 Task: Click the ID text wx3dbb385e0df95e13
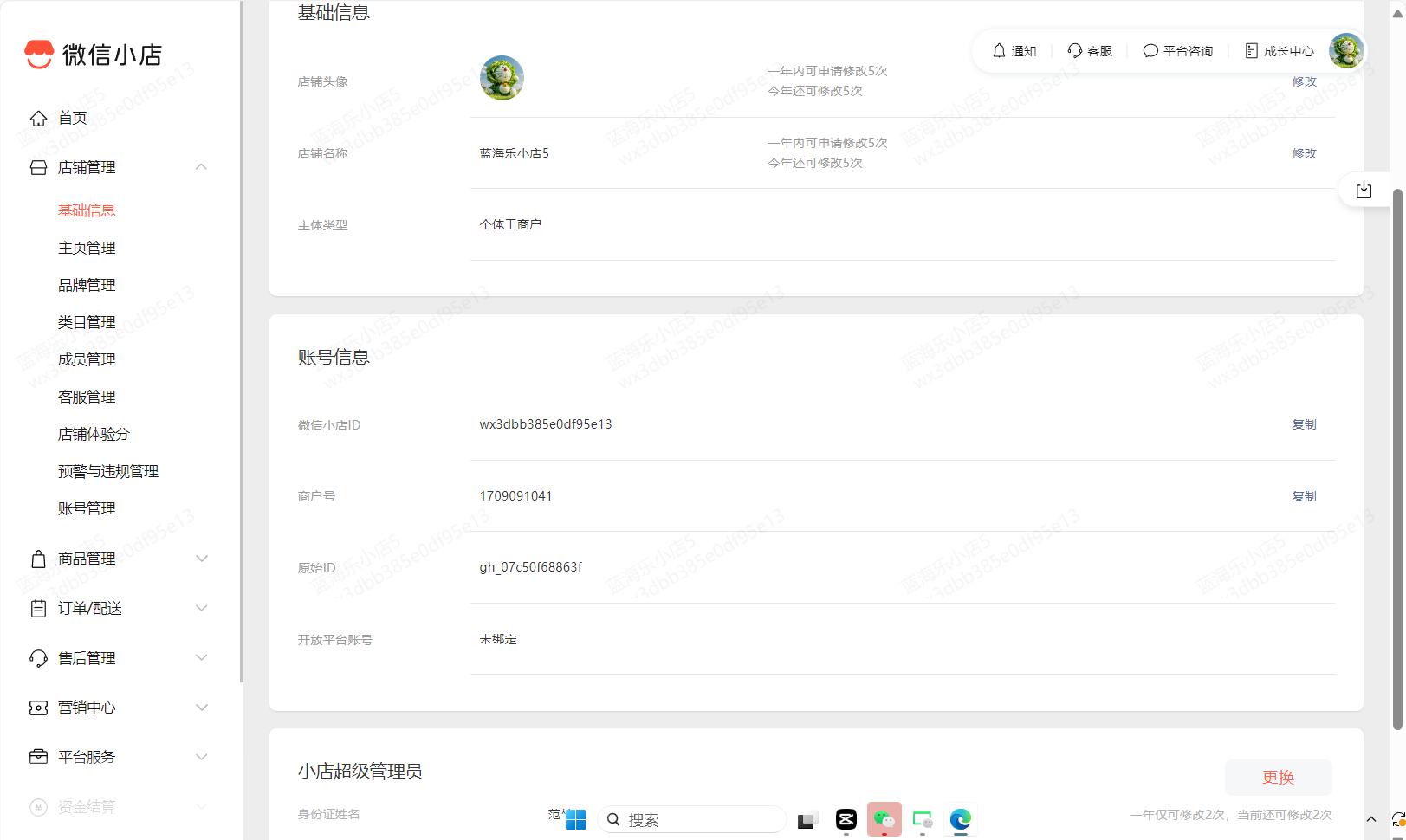pos(546,424)
